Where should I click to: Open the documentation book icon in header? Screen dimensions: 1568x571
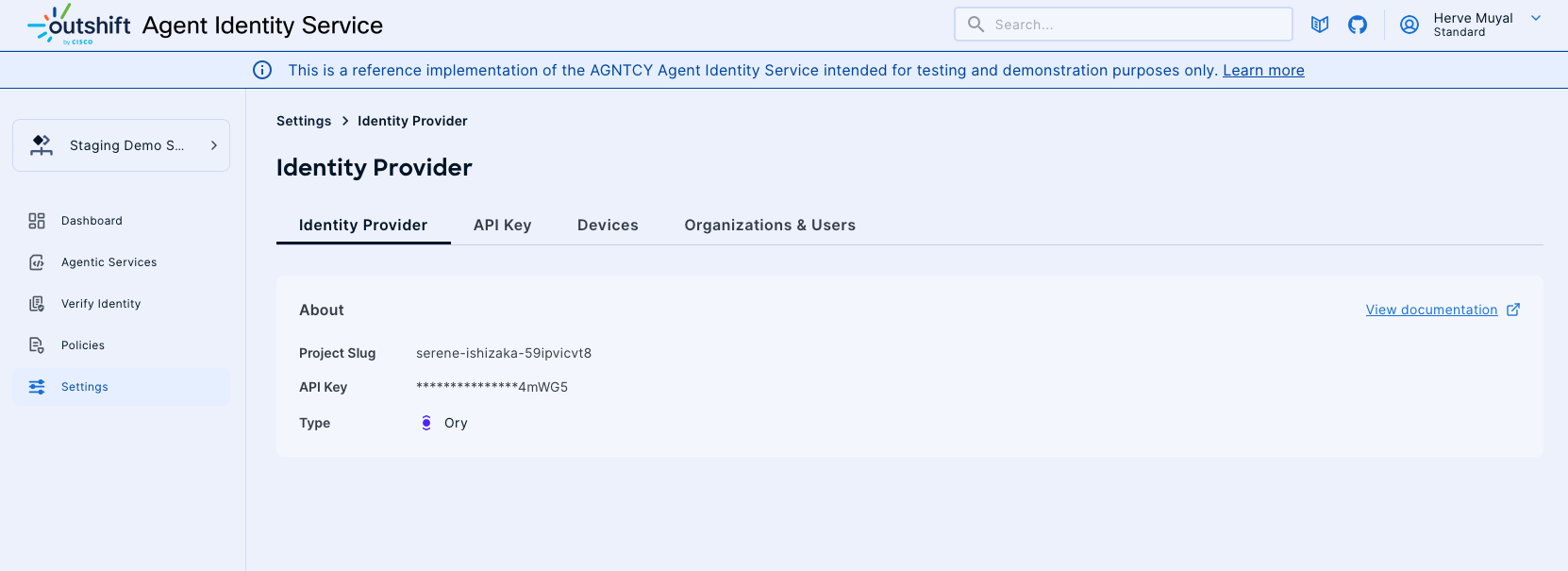point(1320,25)
